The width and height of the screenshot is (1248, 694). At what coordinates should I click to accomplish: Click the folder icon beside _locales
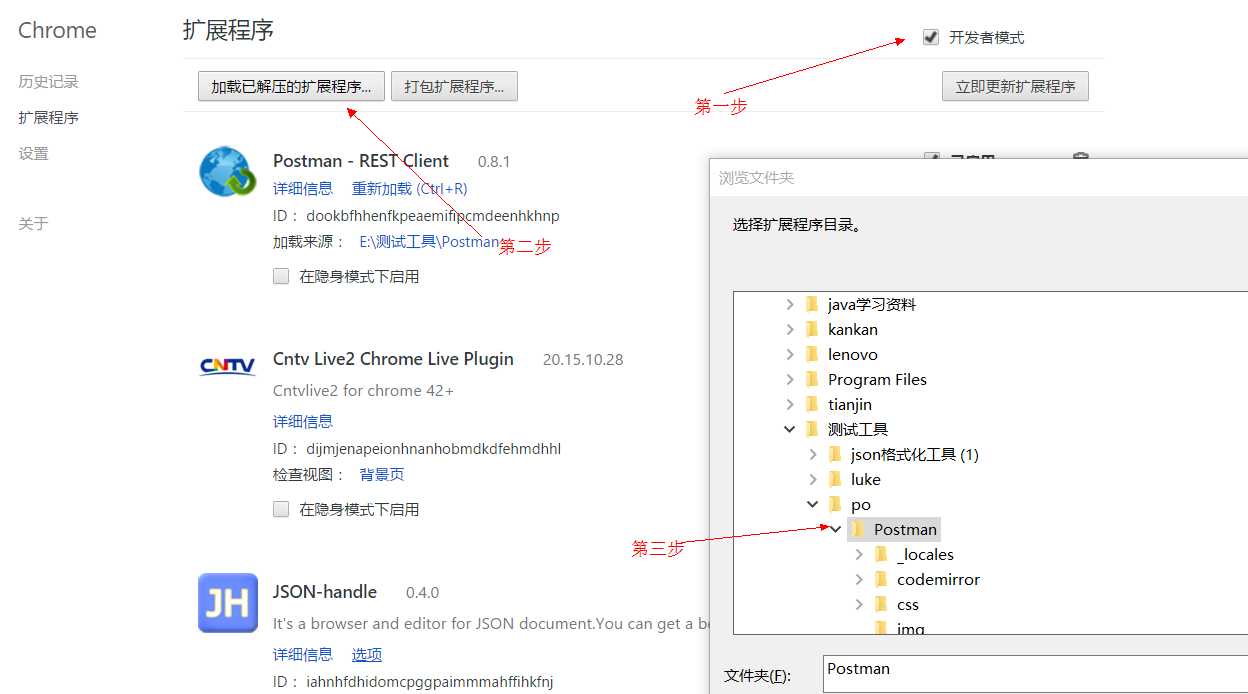pos(881,554)
